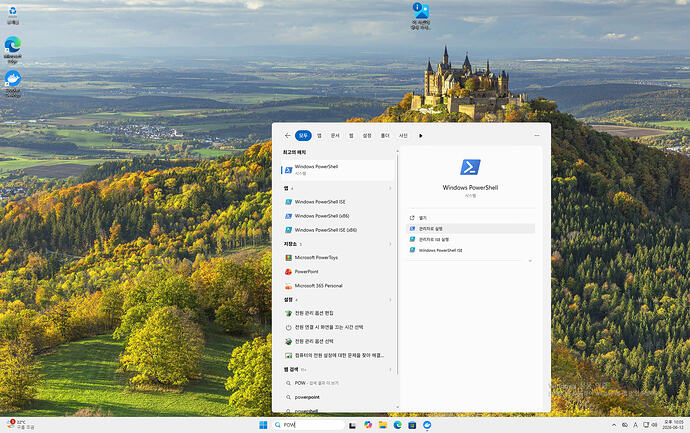690x433 pixels.
Task: Click 관리자로 실행 (Run as administrator)
Action: [x=470, y=228]
